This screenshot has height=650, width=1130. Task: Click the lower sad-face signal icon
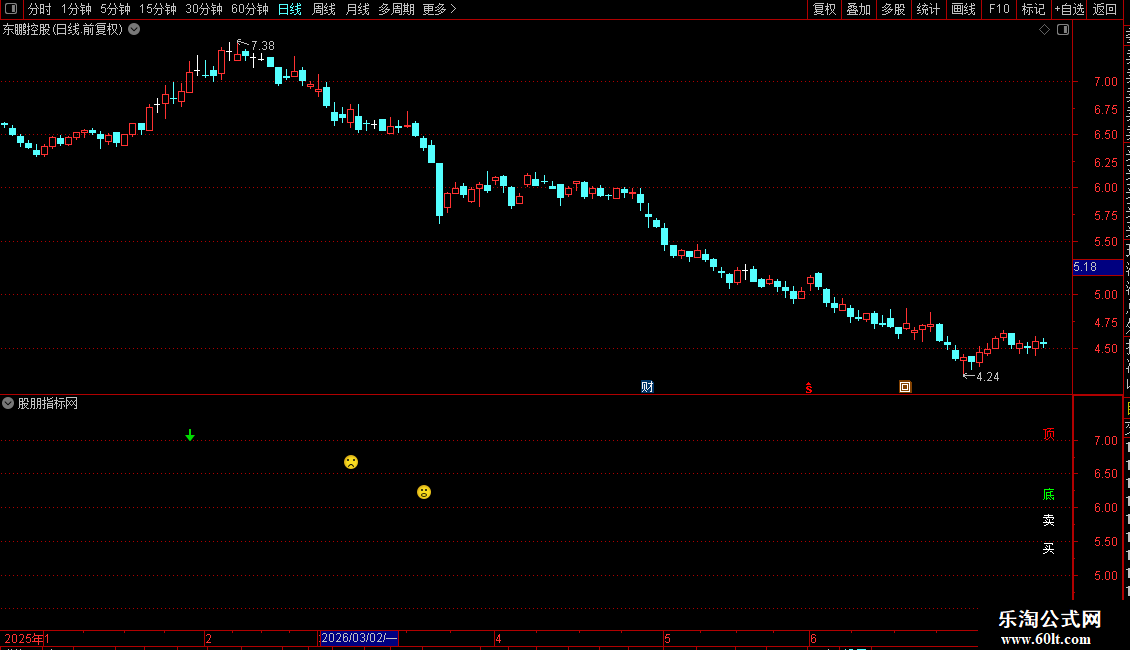pos(424,492)
